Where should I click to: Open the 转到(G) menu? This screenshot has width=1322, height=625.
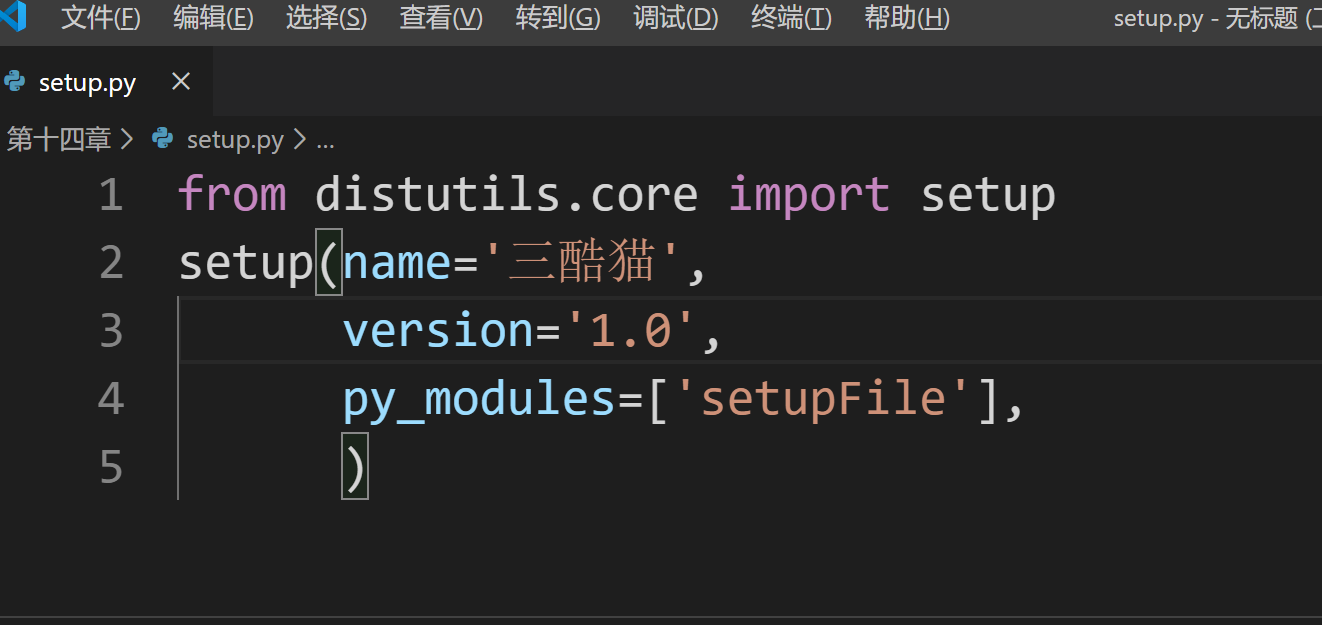558,18
